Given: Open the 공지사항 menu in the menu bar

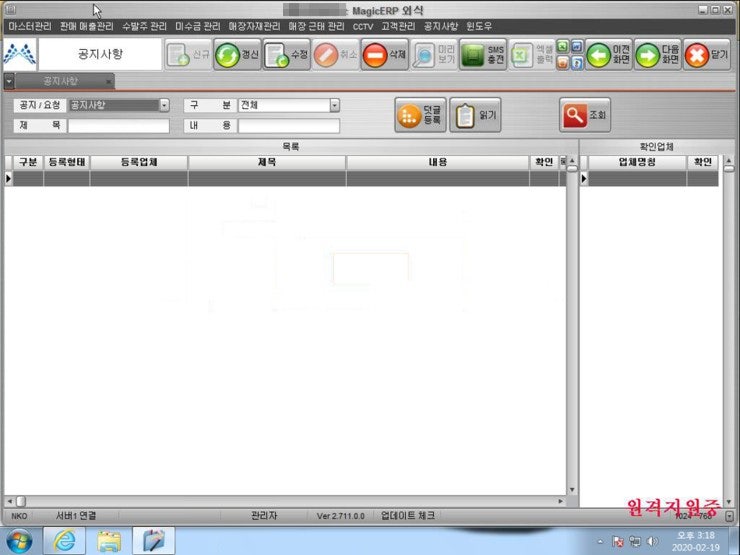Looking at the screenshot, I should pos(441,26).
